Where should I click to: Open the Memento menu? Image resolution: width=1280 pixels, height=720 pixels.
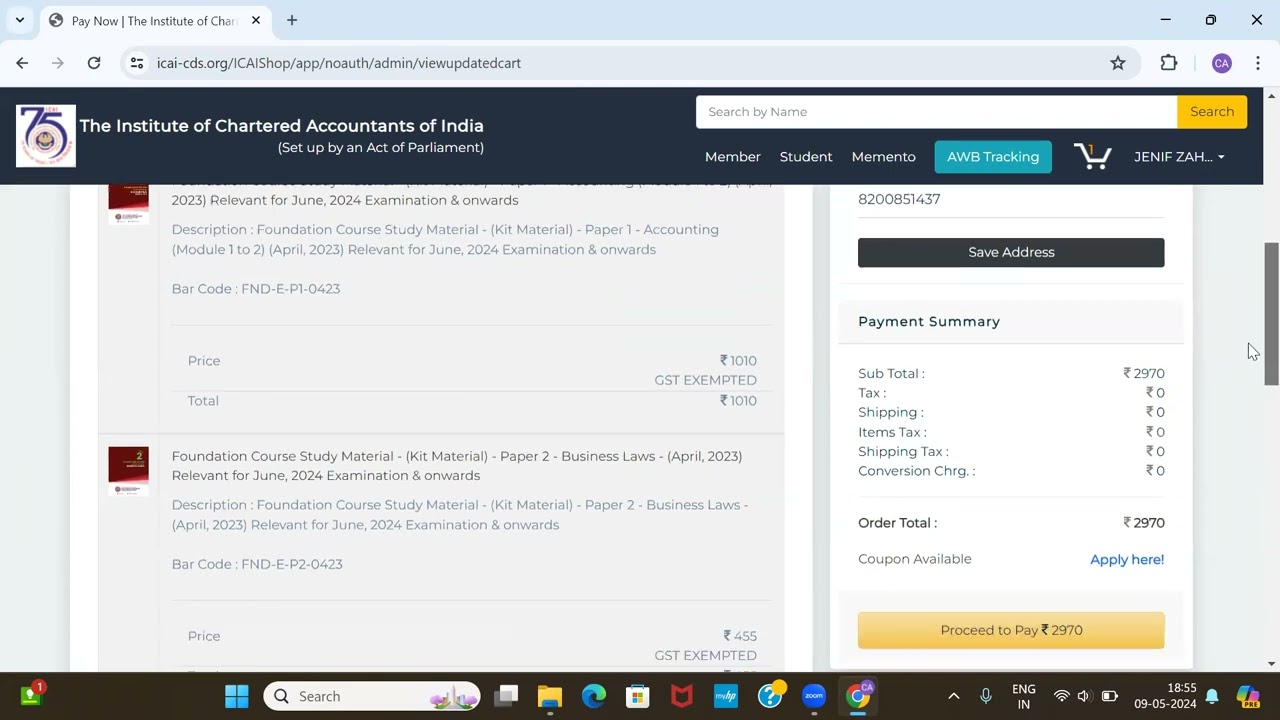click(x=883, y=157)
